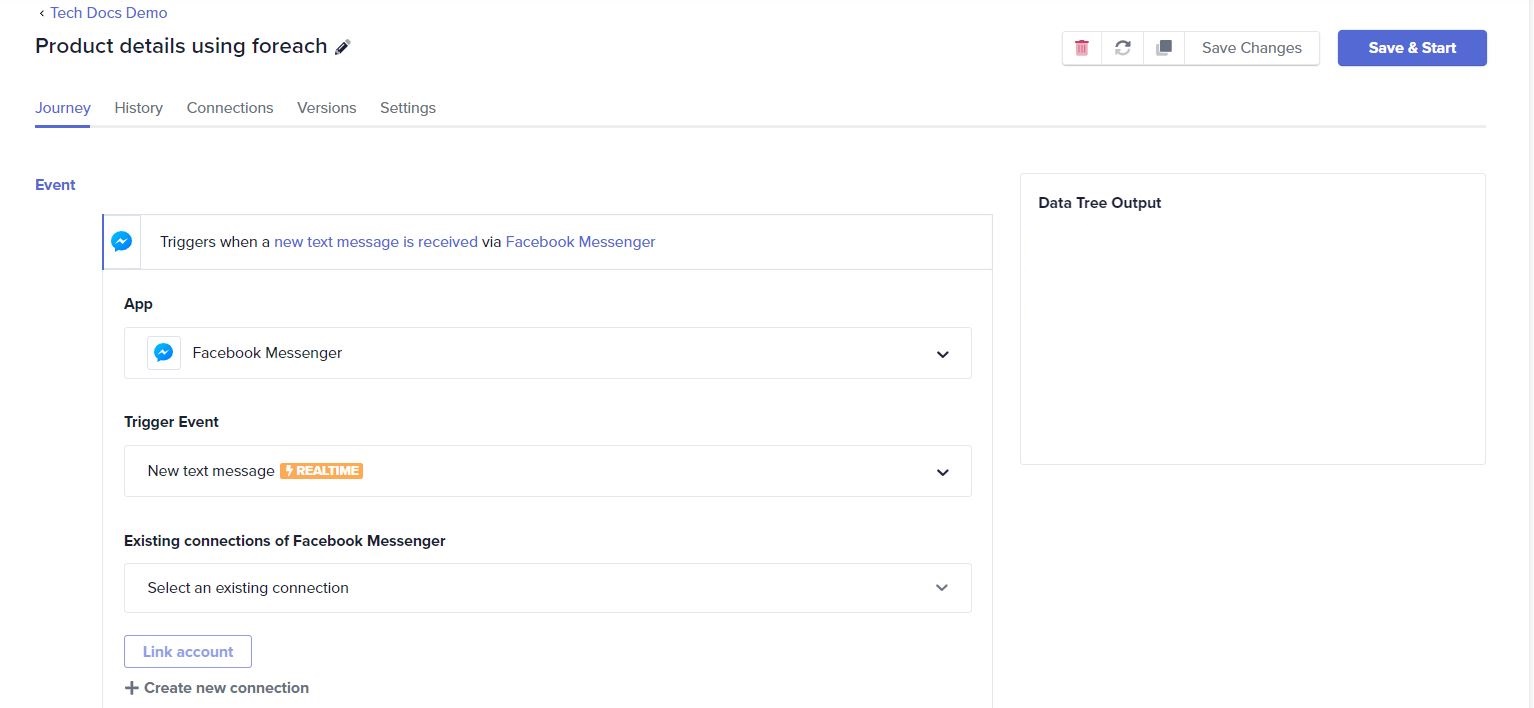Click the Messenger icon on the trigger header
The width and height of the screenshot is (1534, 708).
coord(122,241)
